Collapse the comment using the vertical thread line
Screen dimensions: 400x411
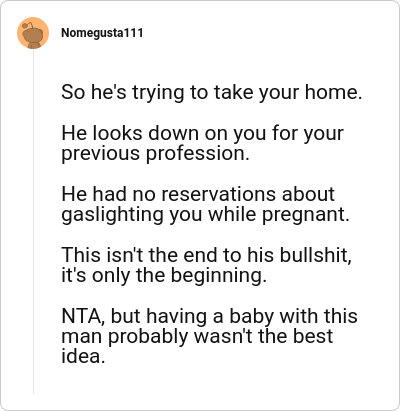33,222
